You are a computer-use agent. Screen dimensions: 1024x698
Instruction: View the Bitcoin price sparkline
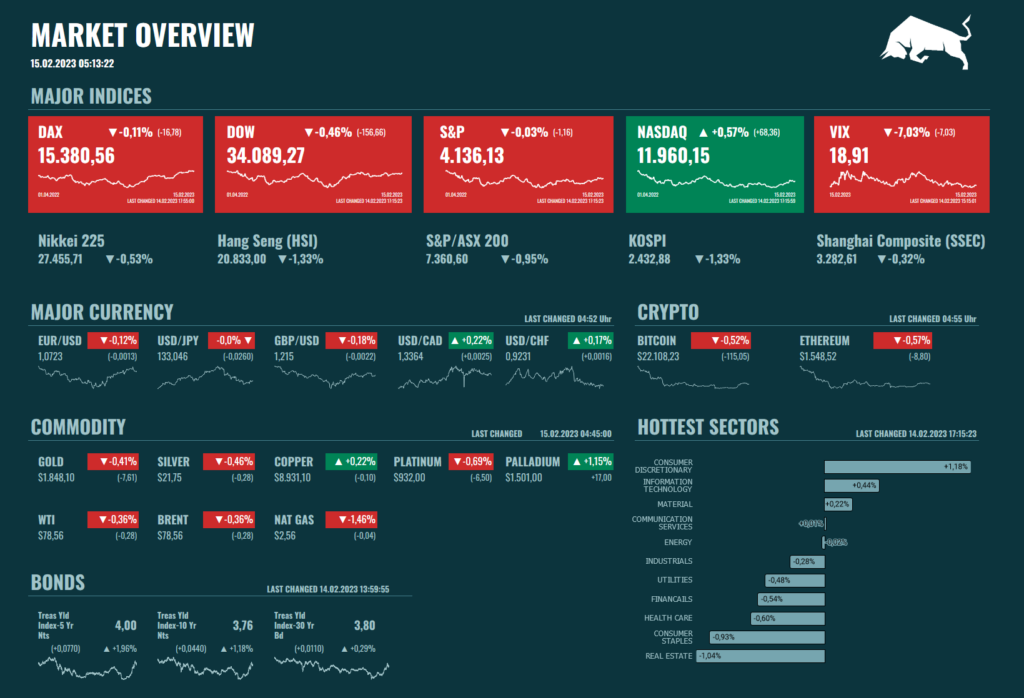coord(693,378)
